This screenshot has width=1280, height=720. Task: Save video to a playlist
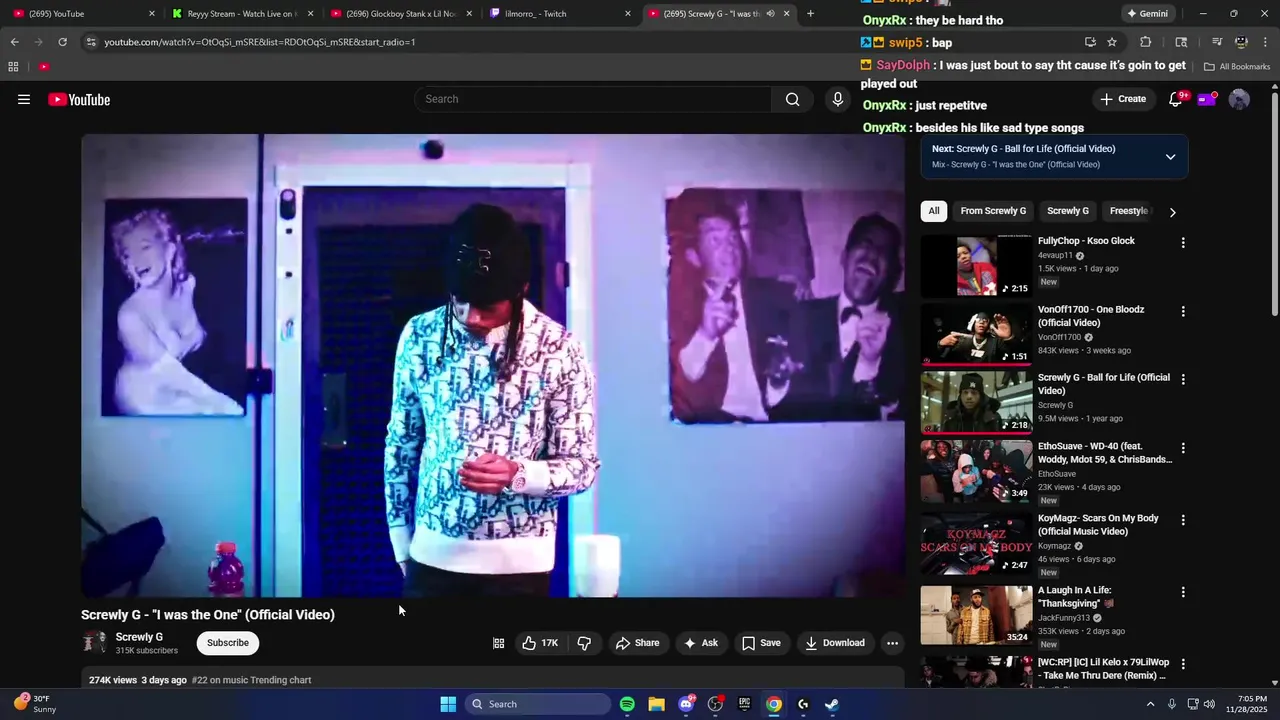761,643
